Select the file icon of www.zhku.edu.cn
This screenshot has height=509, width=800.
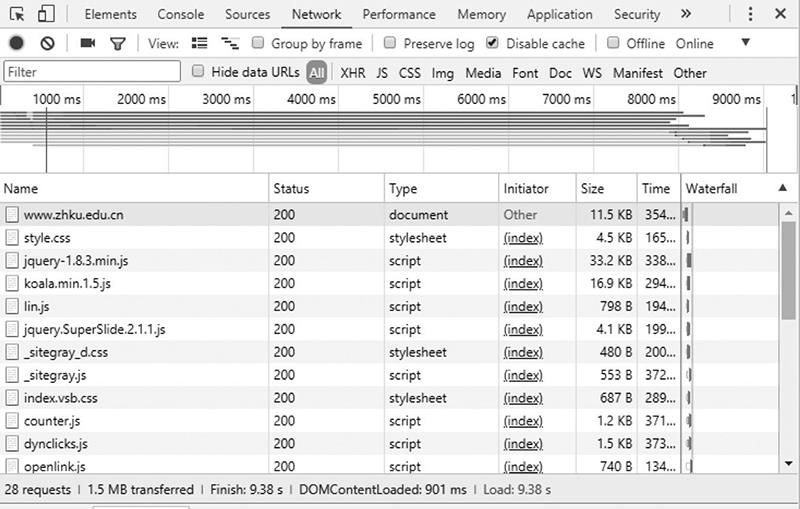click(12, 215)
